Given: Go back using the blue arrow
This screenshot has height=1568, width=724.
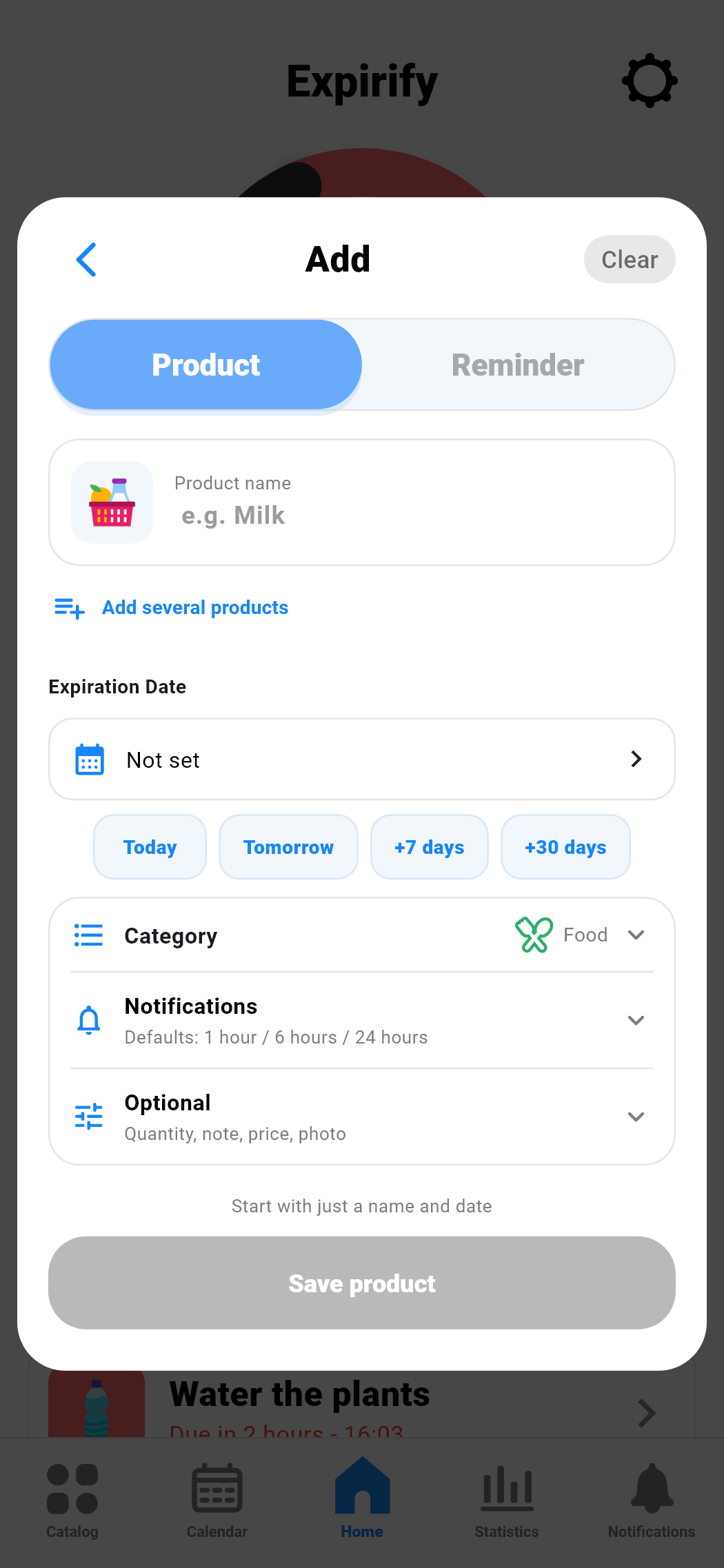Looking at the screenshot, I should click(x=86, y=260).
